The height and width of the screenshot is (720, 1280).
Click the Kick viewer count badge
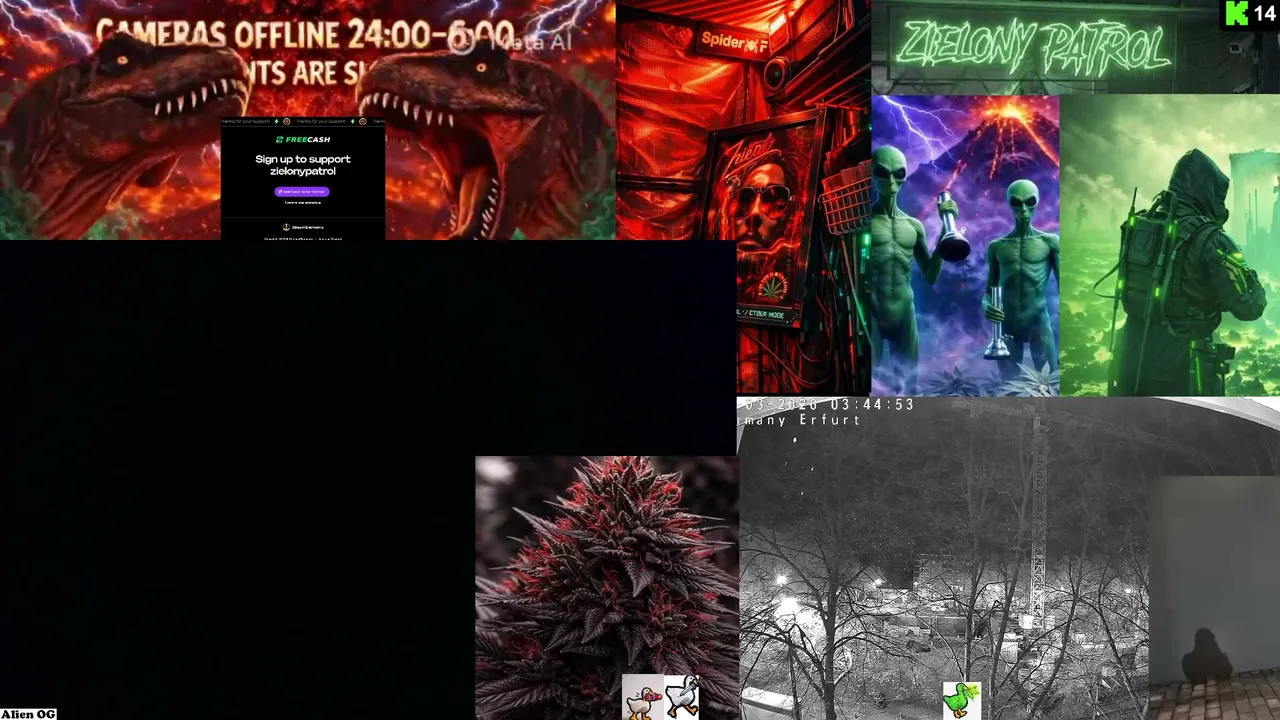(1250, 14)
